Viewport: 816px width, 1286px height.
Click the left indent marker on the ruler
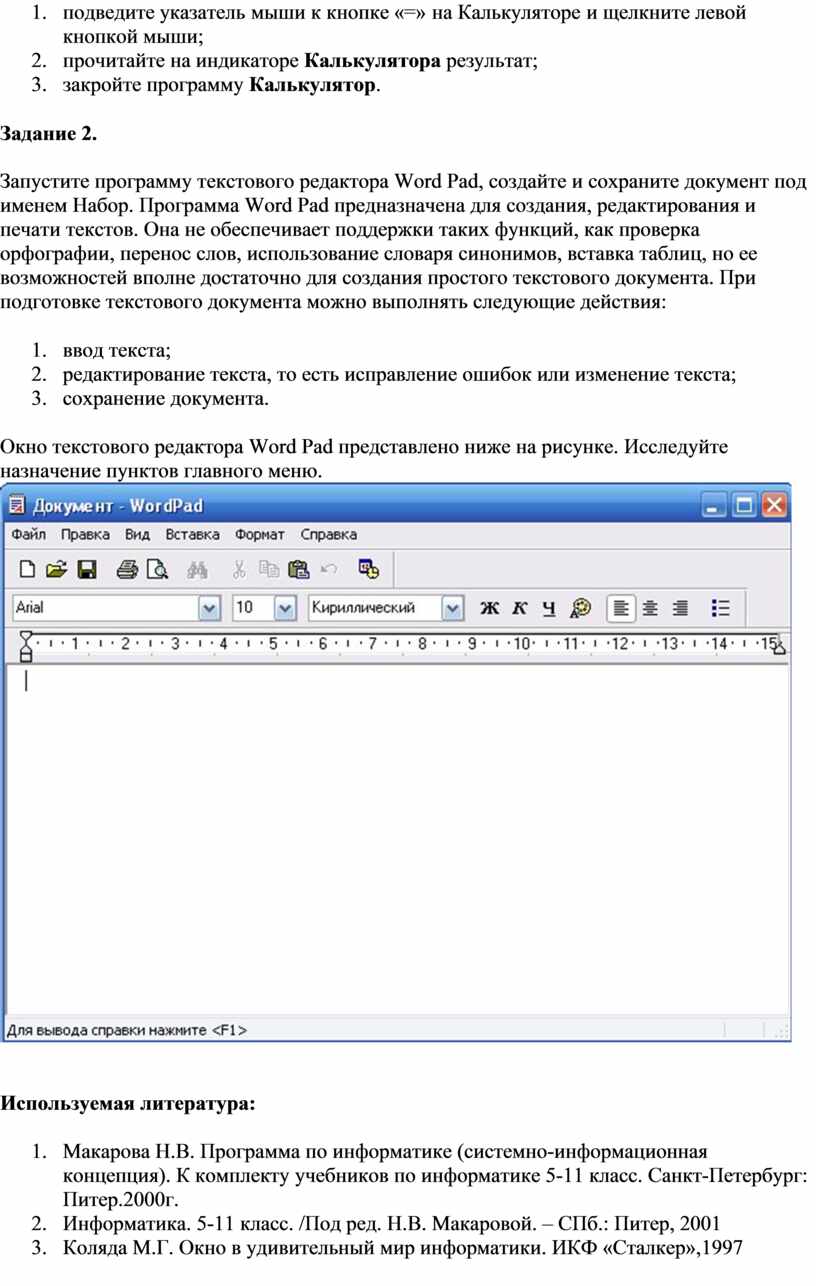[x=26, y=645]
